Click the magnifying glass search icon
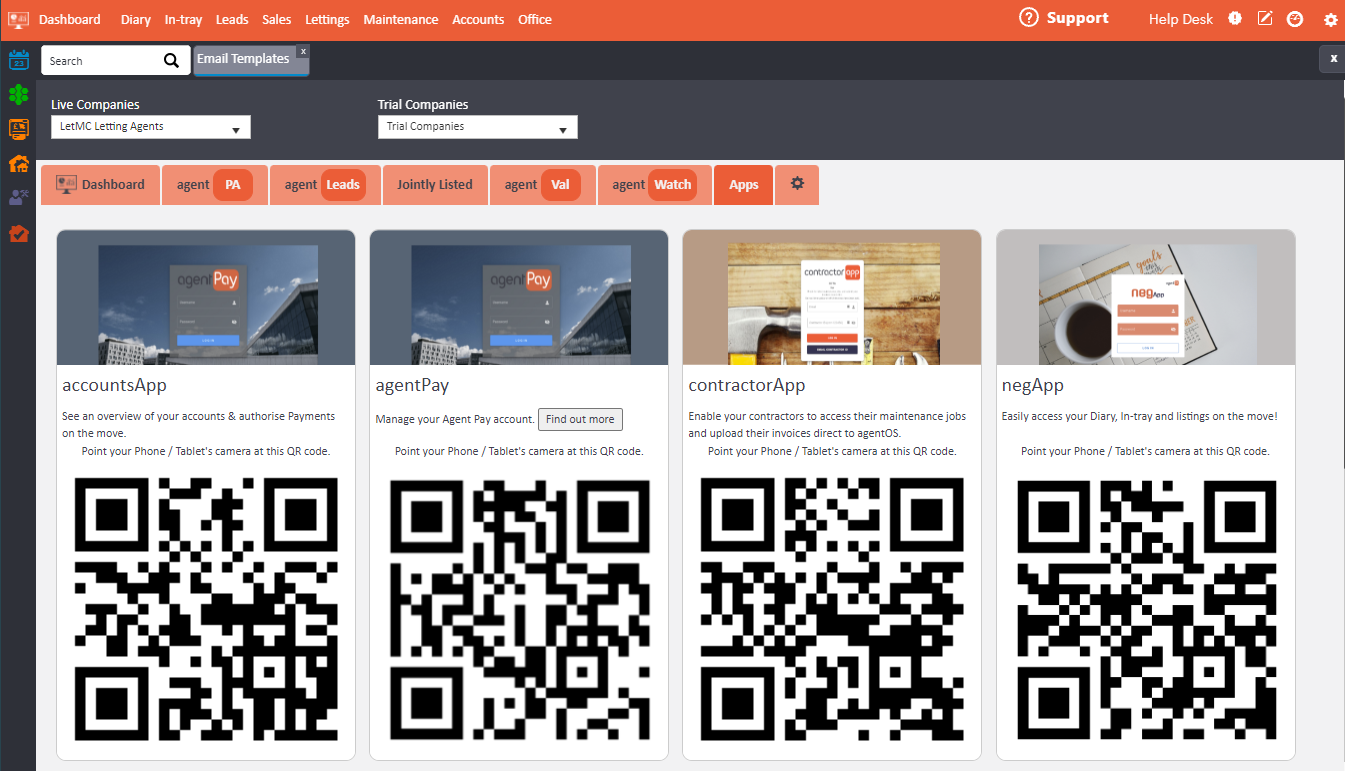This screenshot has height=771, width=1345. pos(172,61)
